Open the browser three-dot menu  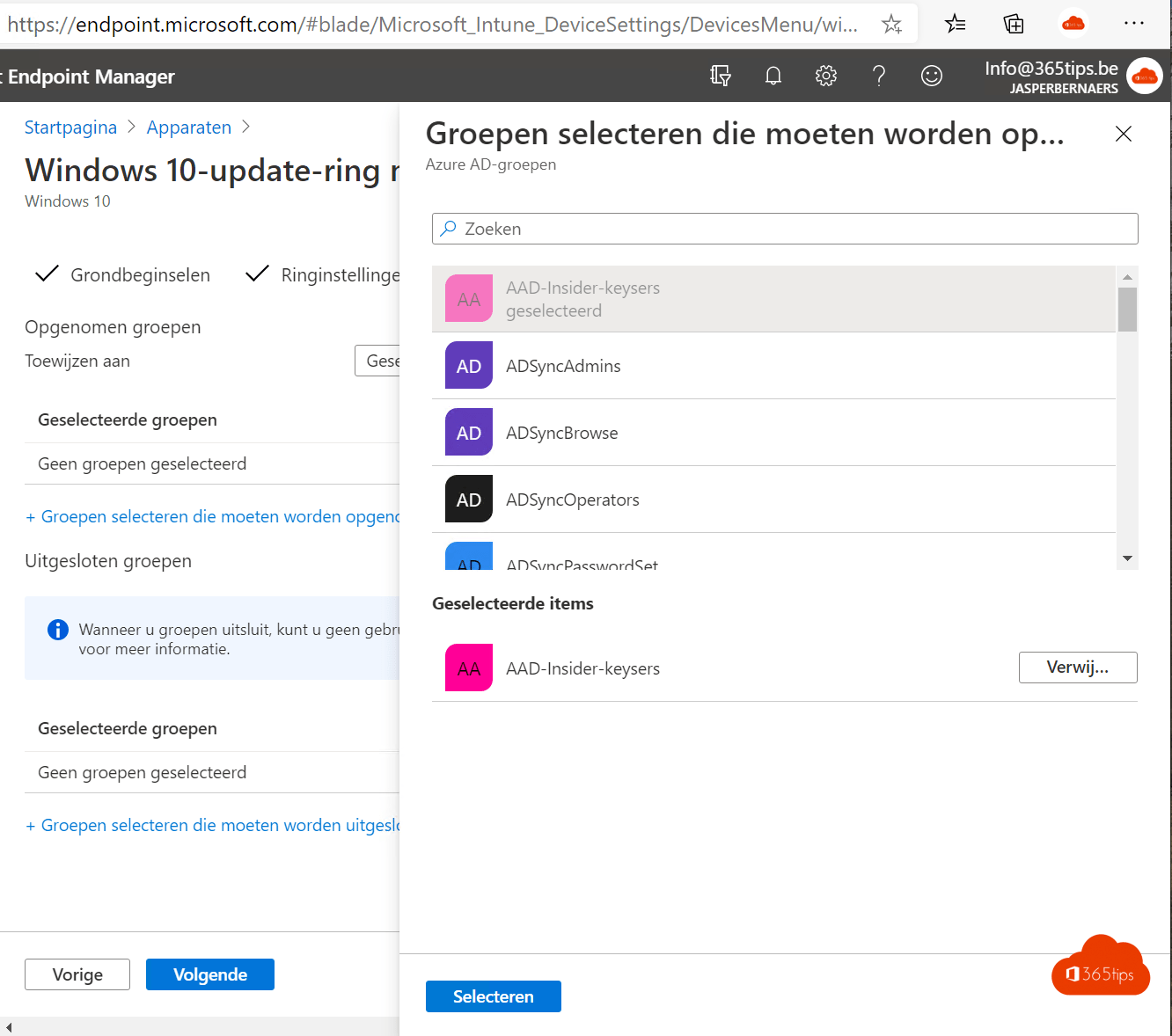click(x=1133, y=24)
